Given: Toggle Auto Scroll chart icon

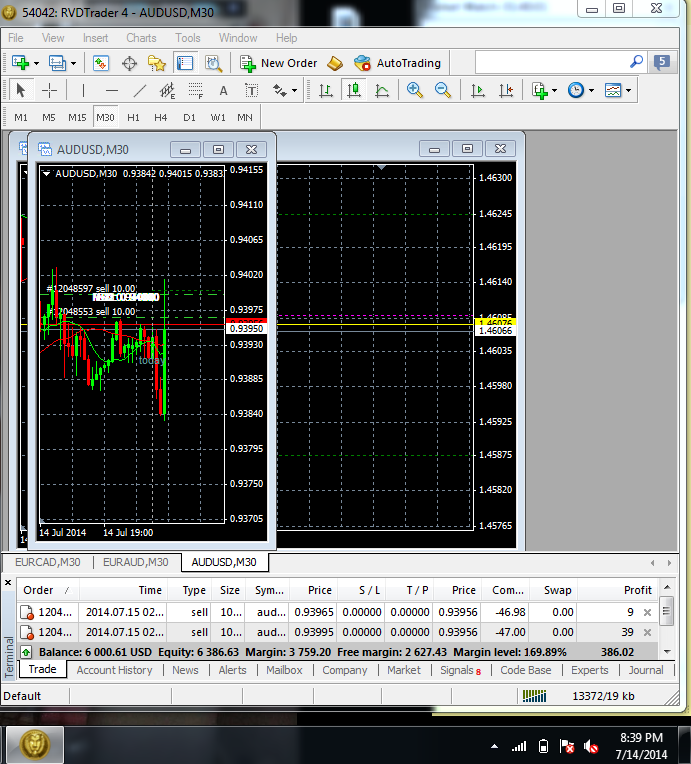Looking at the screenshot, I should tap(478, 91).
